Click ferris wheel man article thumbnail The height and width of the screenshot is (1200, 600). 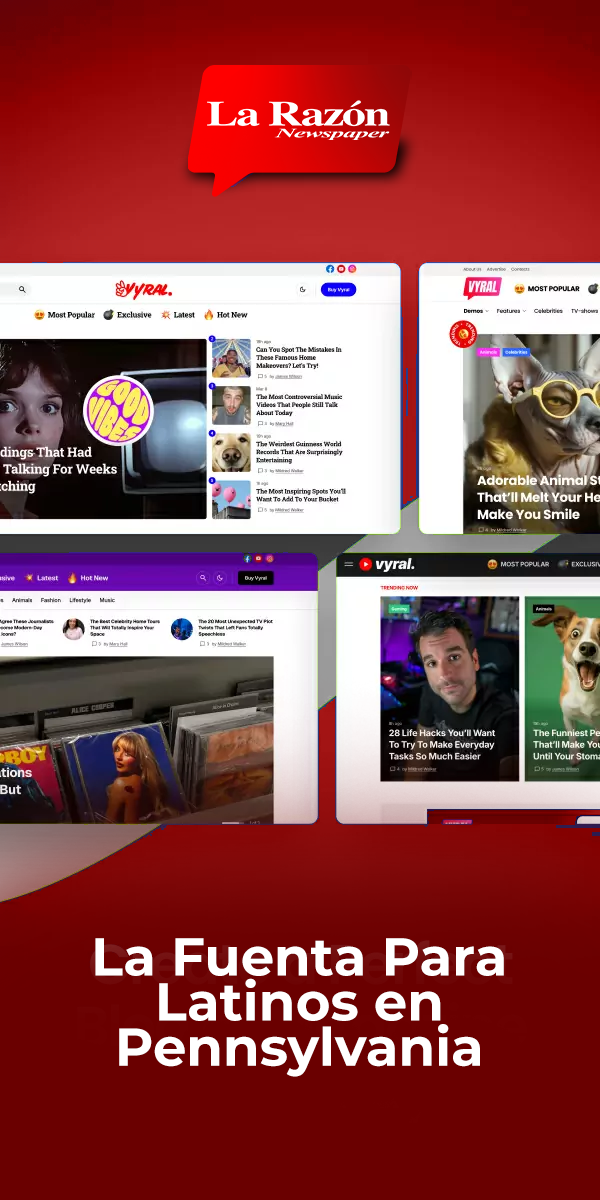231,358
